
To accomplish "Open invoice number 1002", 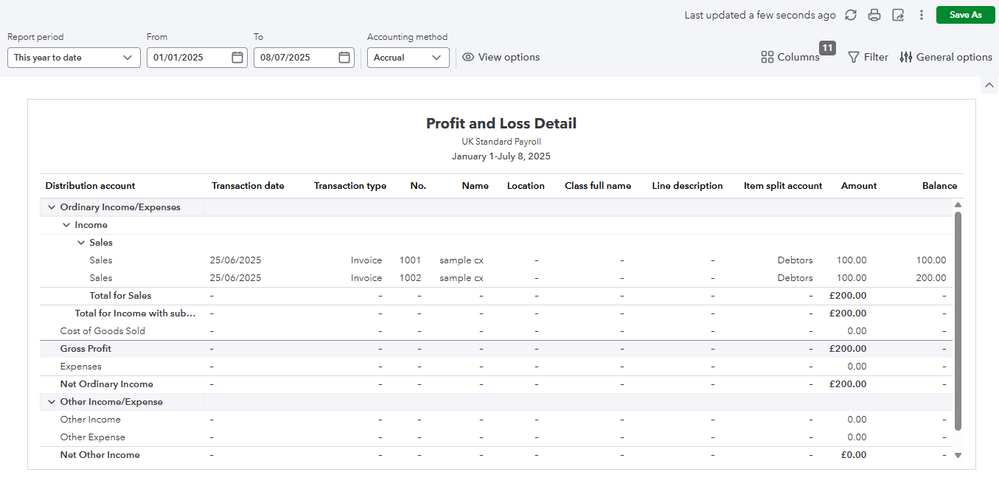I will [410, 278].
